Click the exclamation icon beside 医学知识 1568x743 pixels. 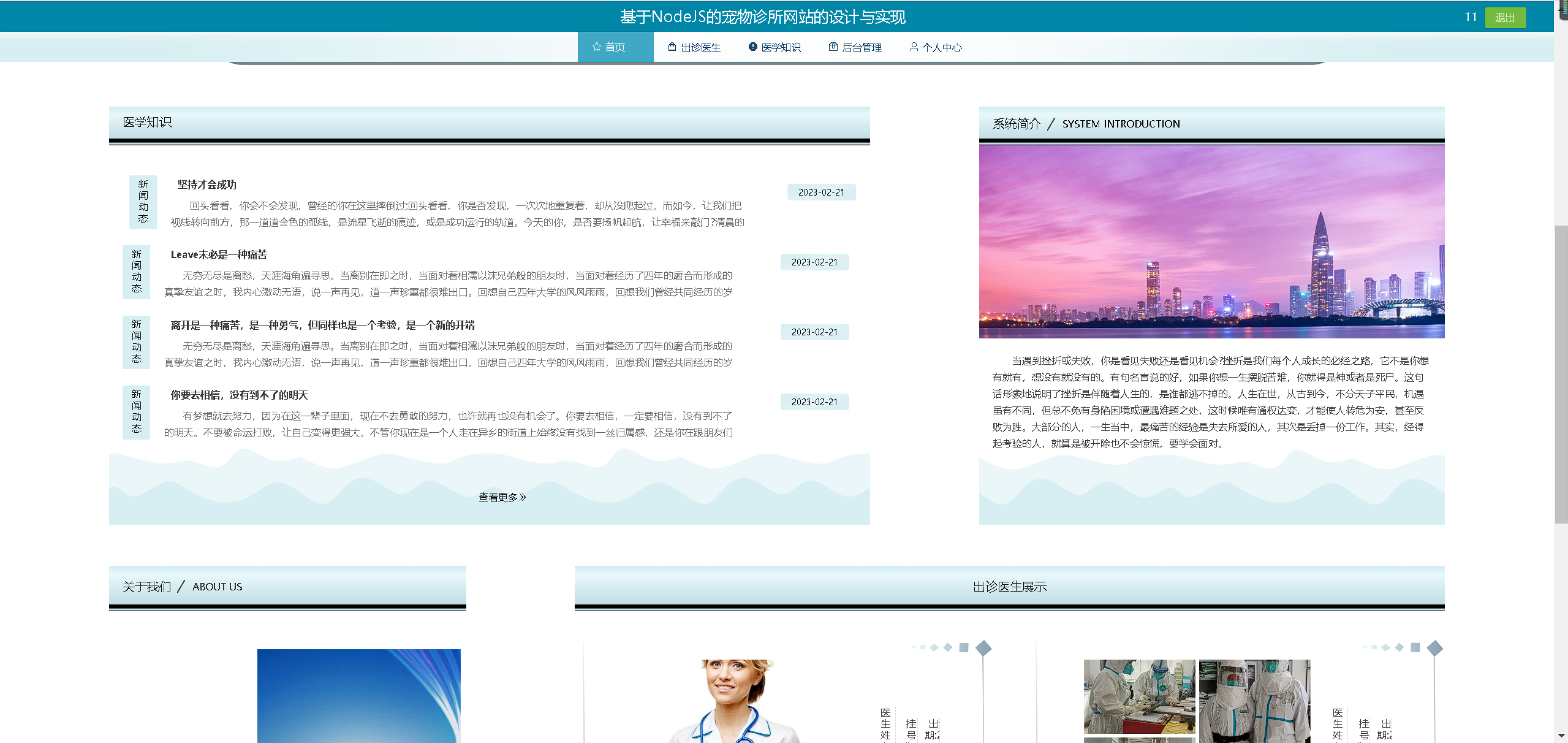[752, 47]
